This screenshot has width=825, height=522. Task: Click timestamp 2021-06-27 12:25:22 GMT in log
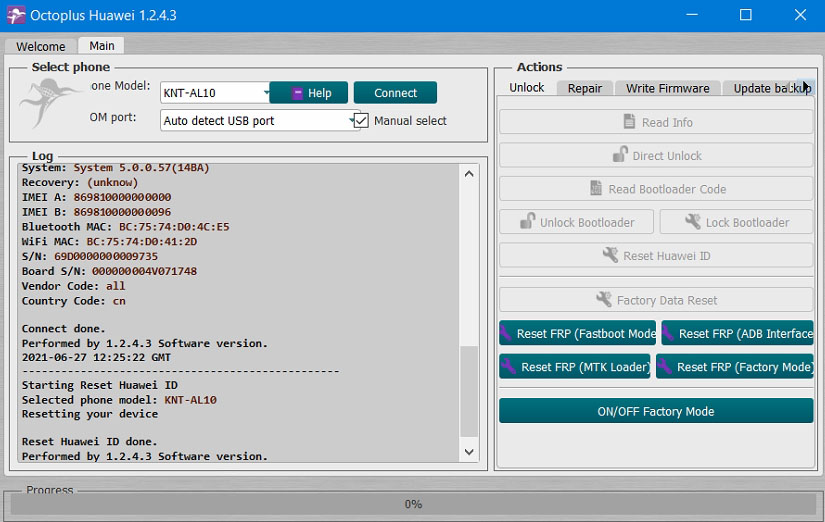coord(96,357)
